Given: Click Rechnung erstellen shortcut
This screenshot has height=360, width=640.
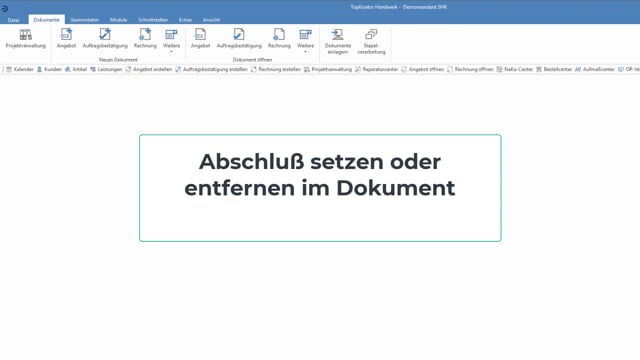Looking at the screenshot, I should [x=276, y=69].
